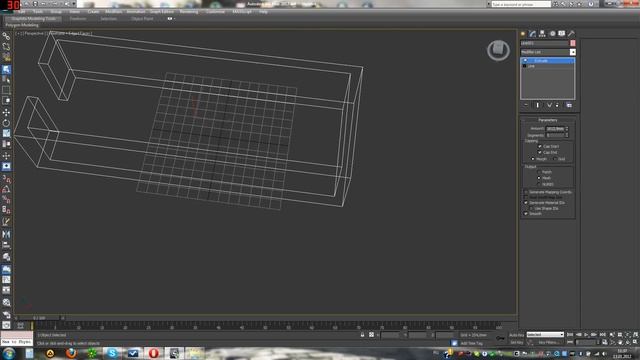Open the Help menu
The width and height of the screenshot is (640, 360).
click(x=263, y=11)
